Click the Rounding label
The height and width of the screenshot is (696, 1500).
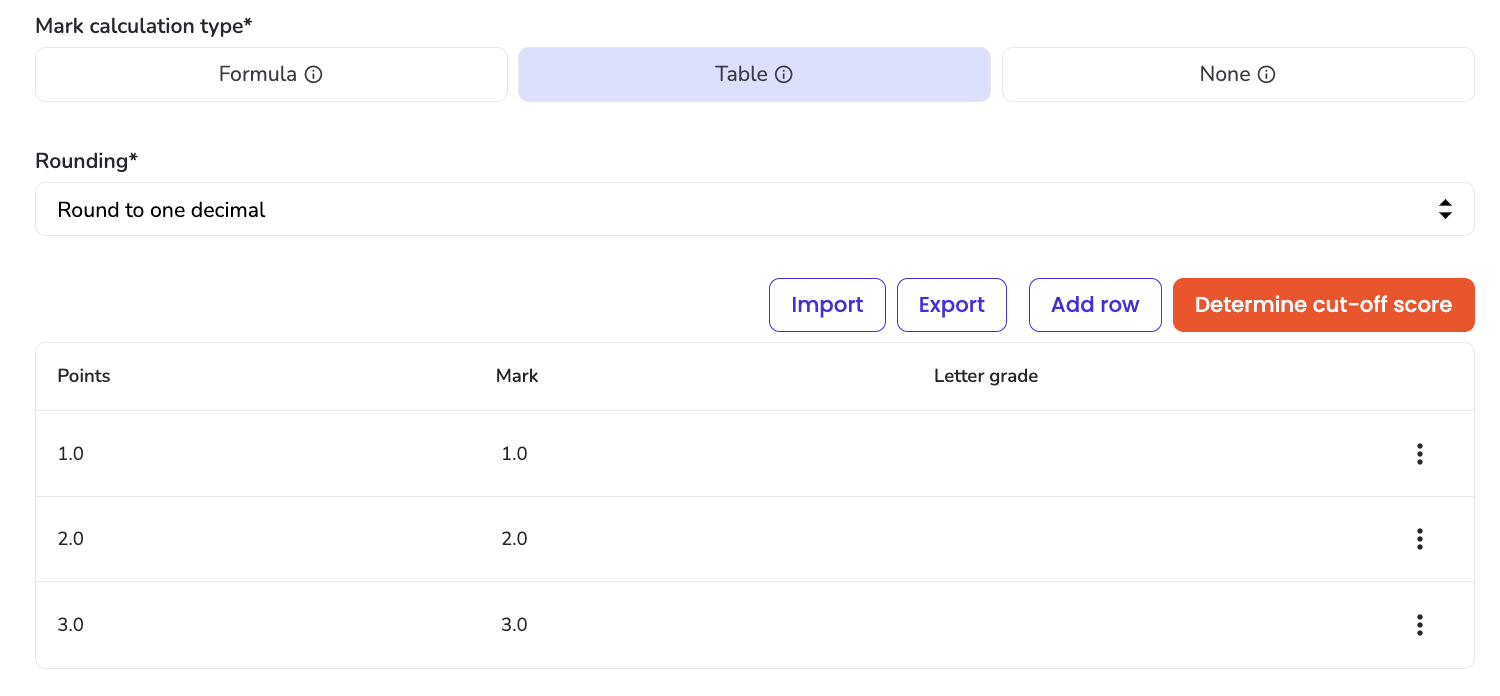click(86, 161)
